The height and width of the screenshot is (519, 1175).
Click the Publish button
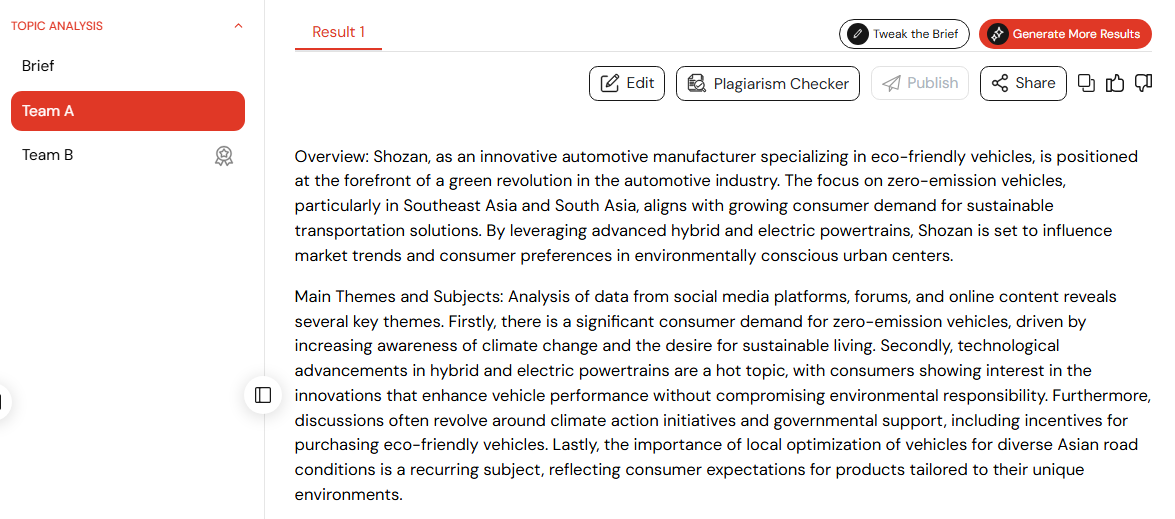919,83
